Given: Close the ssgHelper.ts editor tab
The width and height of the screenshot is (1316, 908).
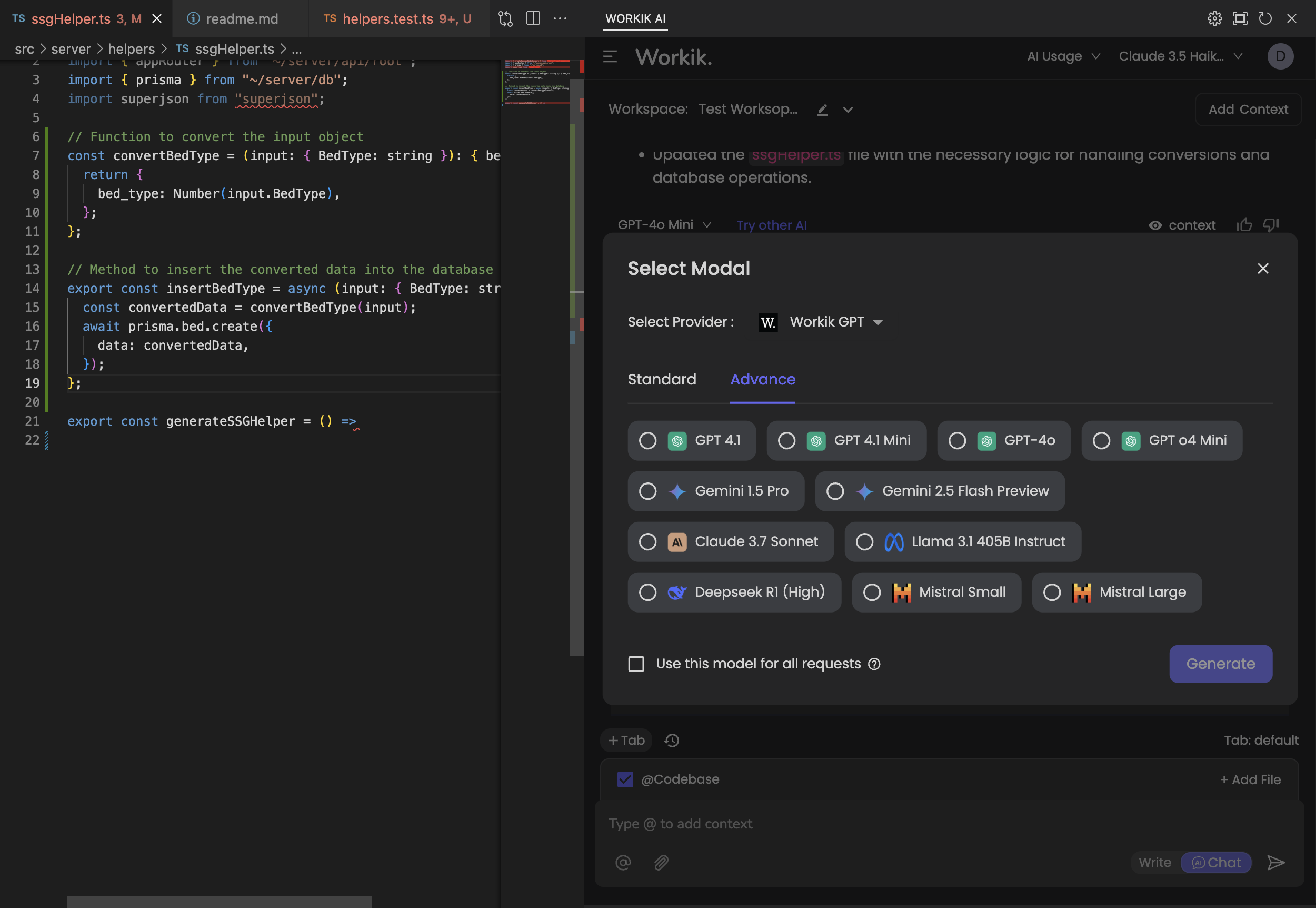Looking at the screenshot, I should (x=157, y=19).
